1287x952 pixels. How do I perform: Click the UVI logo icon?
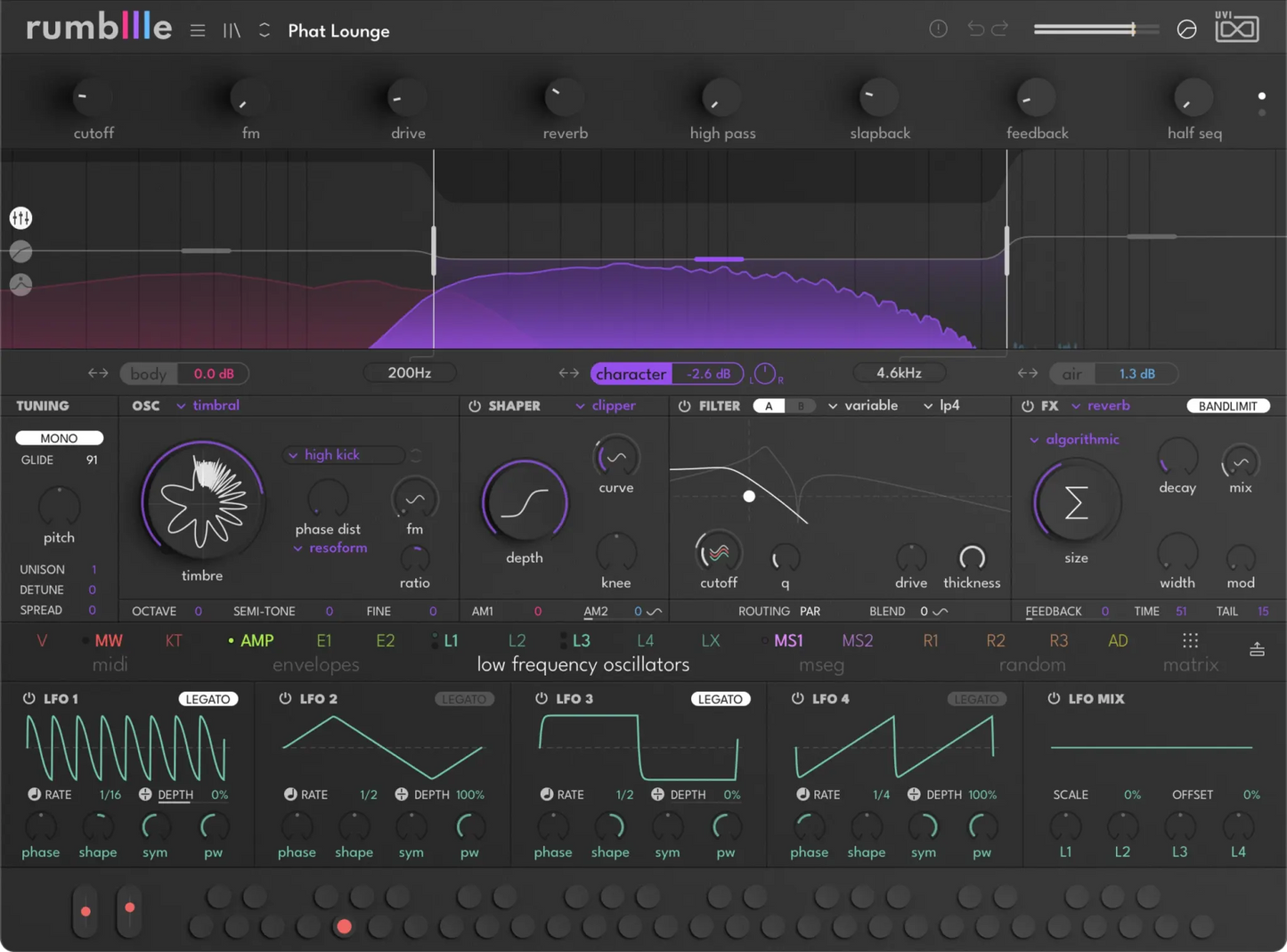(x=1237, y=28)
